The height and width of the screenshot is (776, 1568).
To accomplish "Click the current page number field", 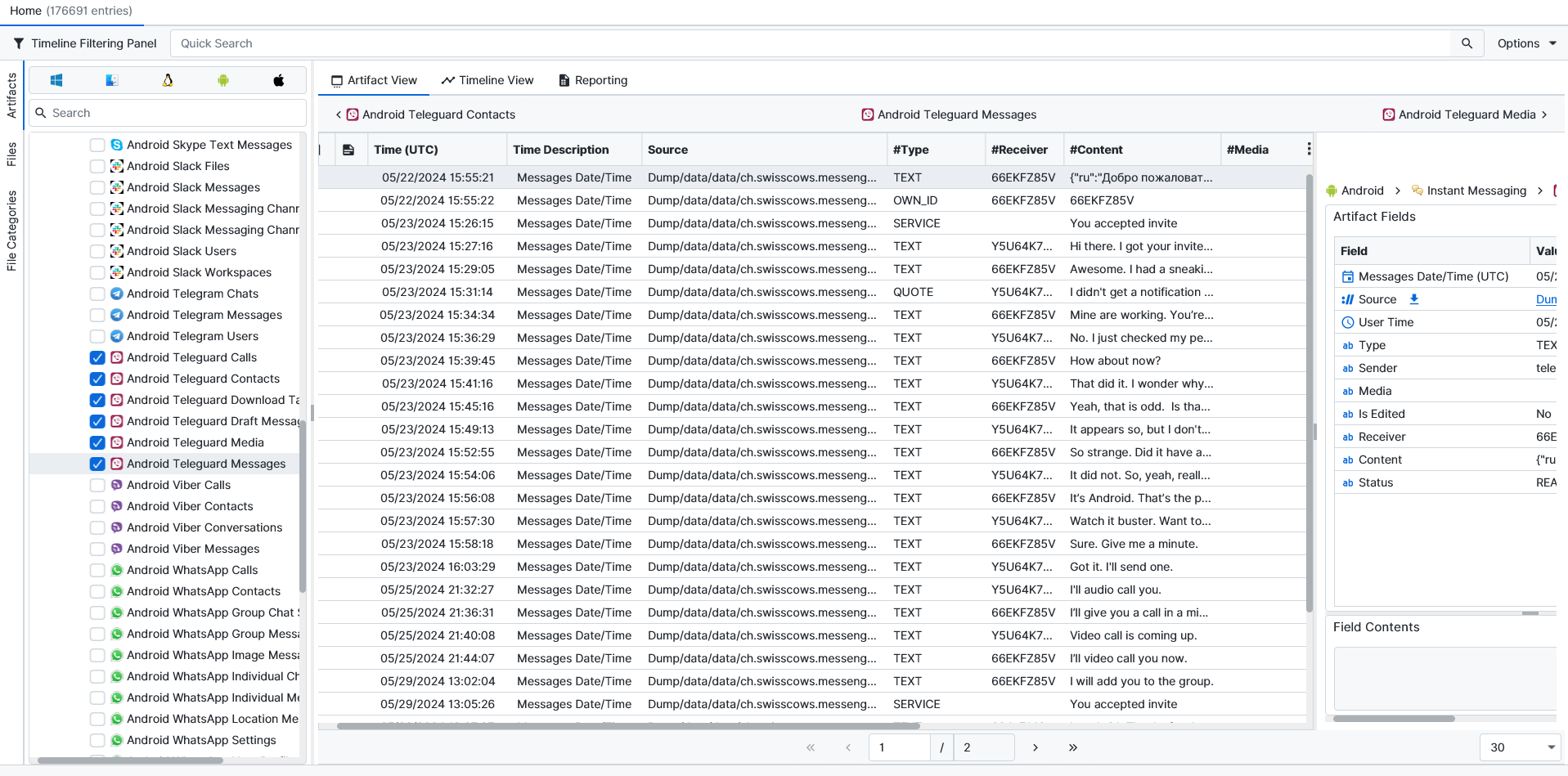I will point(899,747).
